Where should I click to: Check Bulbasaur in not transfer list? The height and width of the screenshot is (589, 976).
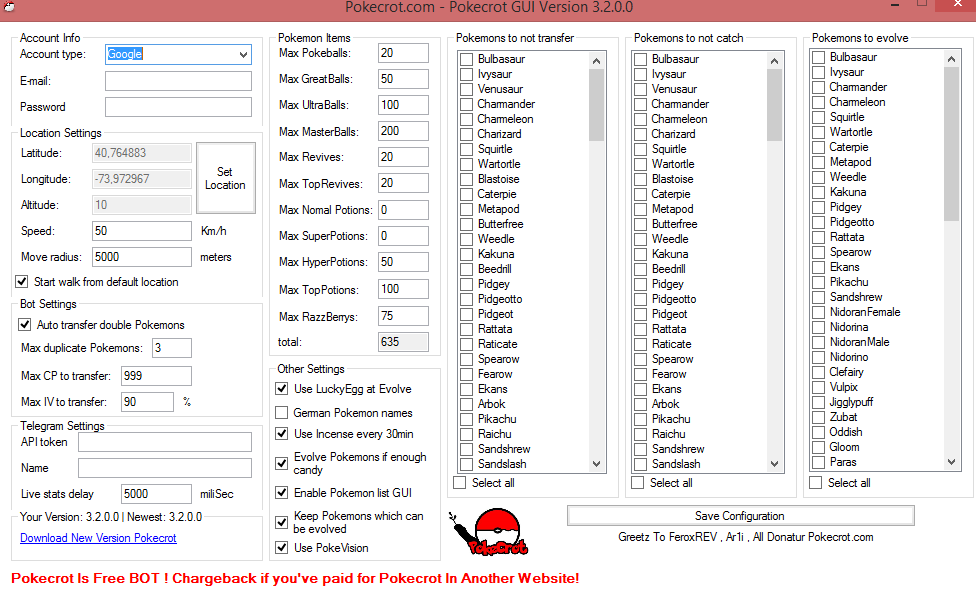point(466,59)
